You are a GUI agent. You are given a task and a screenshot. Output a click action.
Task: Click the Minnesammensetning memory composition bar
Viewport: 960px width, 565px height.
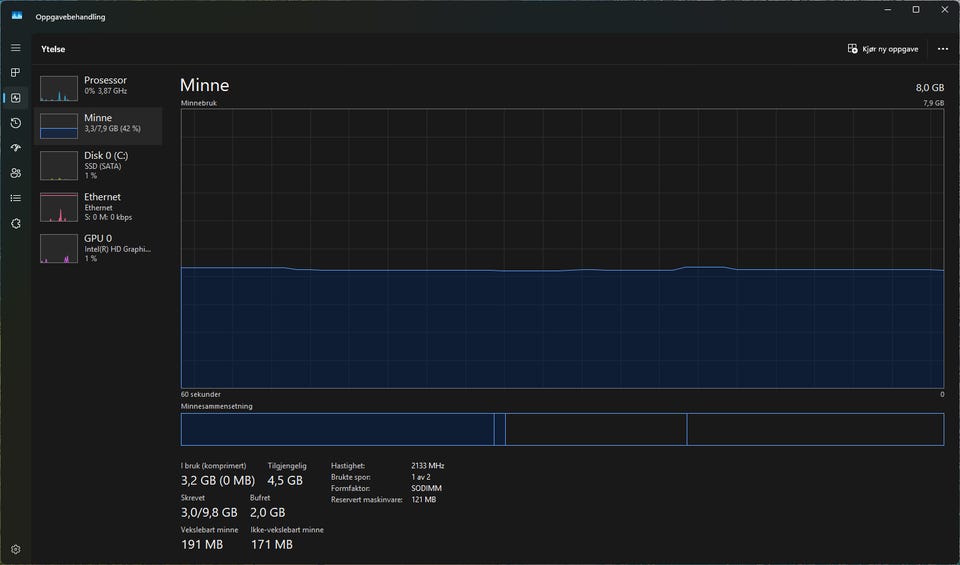pyautogui.click(x=562, y=429)
